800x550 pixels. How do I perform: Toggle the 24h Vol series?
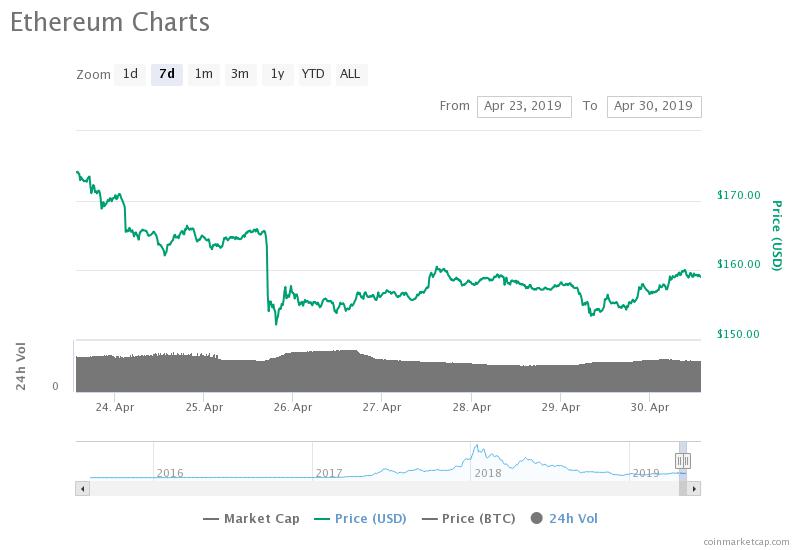[x=564, y=519]
